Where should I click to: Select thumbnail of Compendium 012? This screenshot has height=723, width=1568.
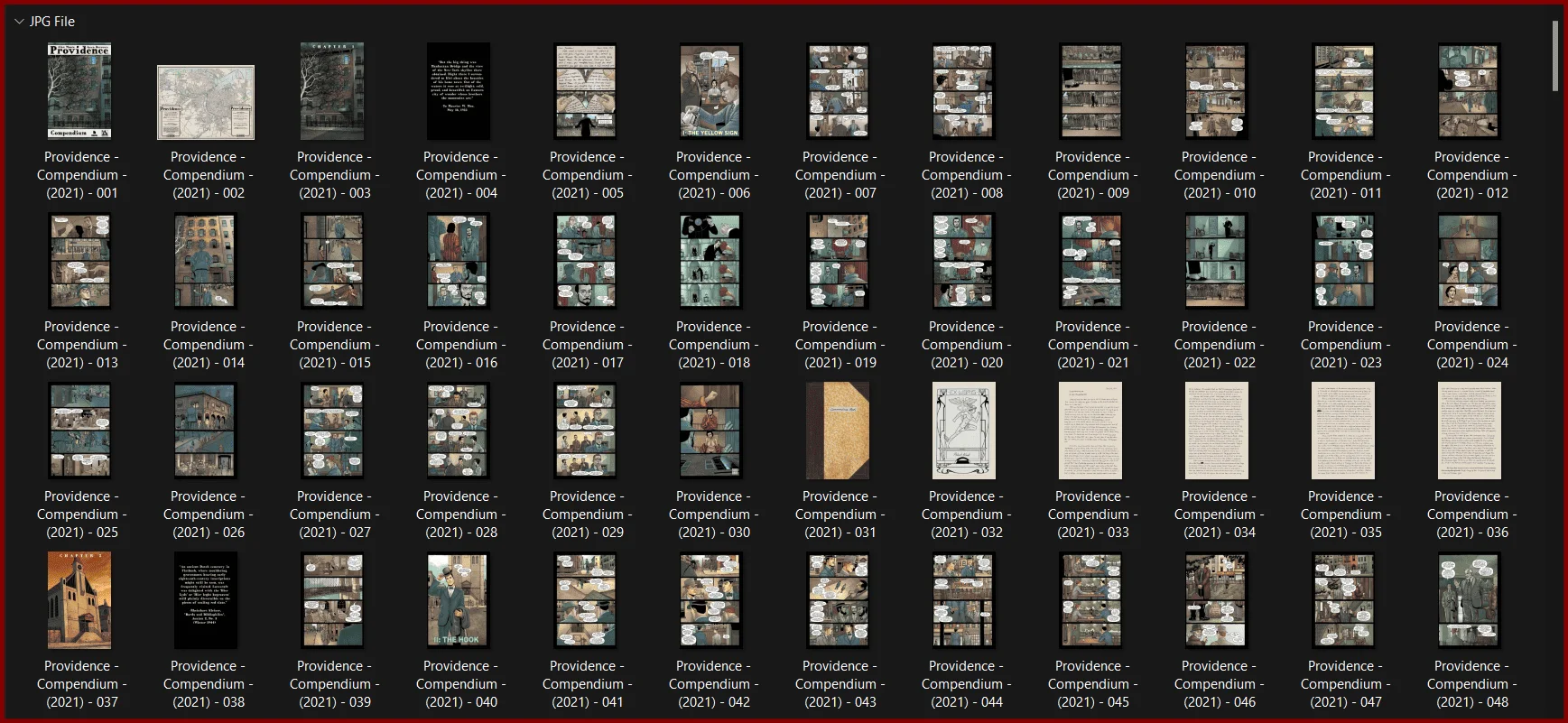tap(1470, 91)
